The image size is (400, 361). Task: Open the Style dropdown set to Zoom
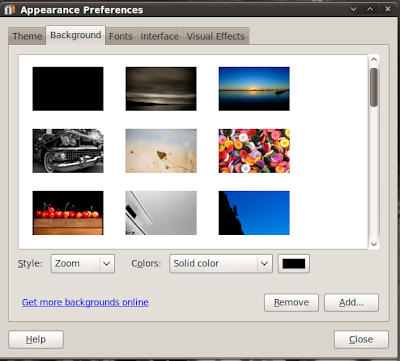pos(83,264)
